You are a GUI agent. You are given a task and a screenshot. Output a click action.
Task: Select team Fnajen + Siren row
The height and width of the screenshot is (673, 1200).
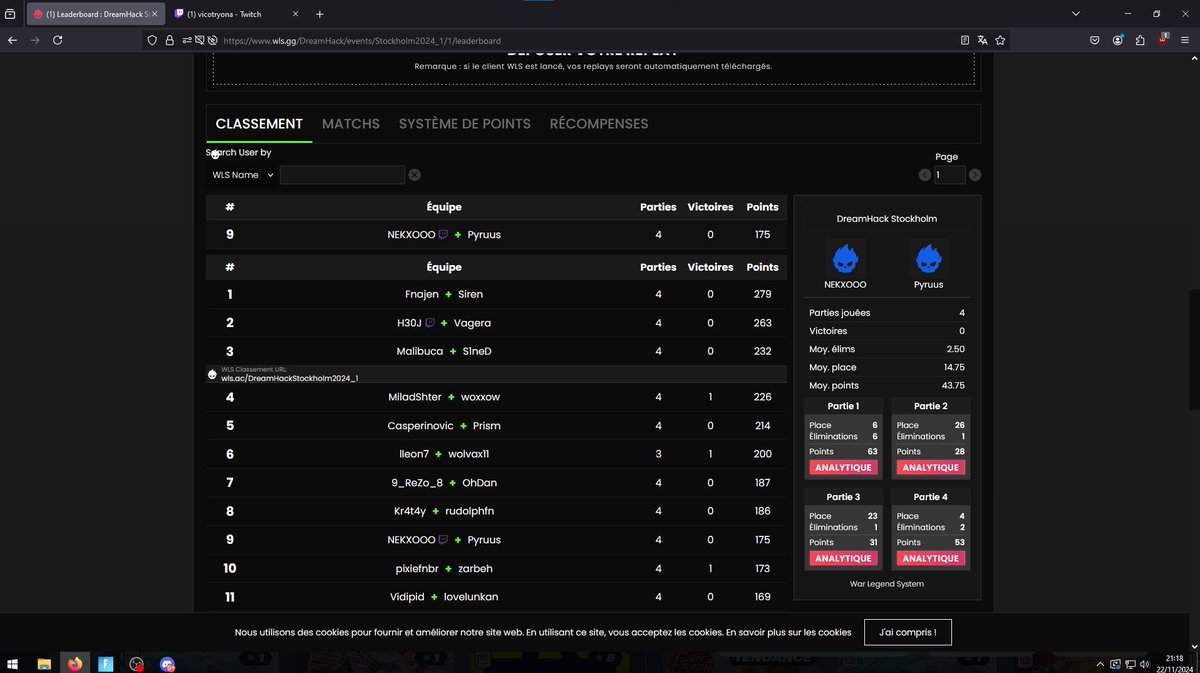point(496,295)
